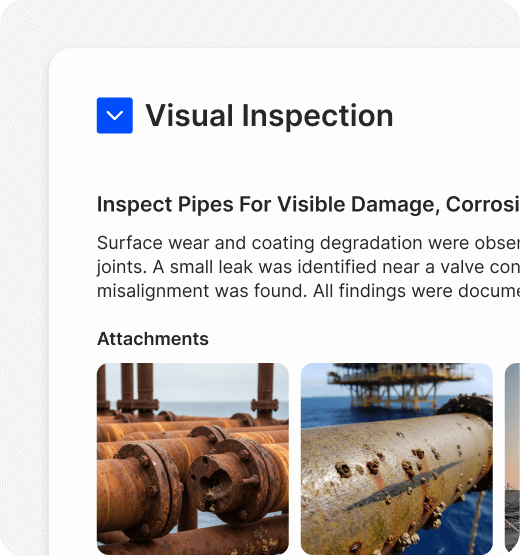The width and height of the screenshot is (520, 556).
Task: Open the rusty flanged pipes attachment
Action: pyautogui.click(x=193, y=459)
